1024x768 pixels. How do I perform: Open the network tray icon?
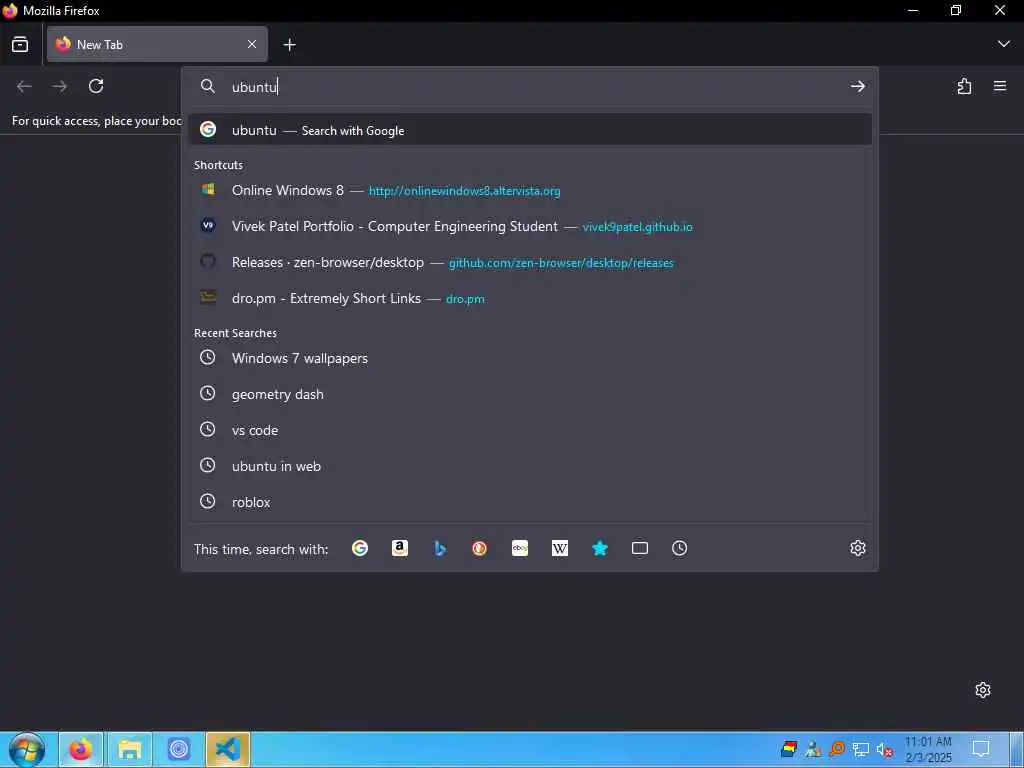point(861,750)
